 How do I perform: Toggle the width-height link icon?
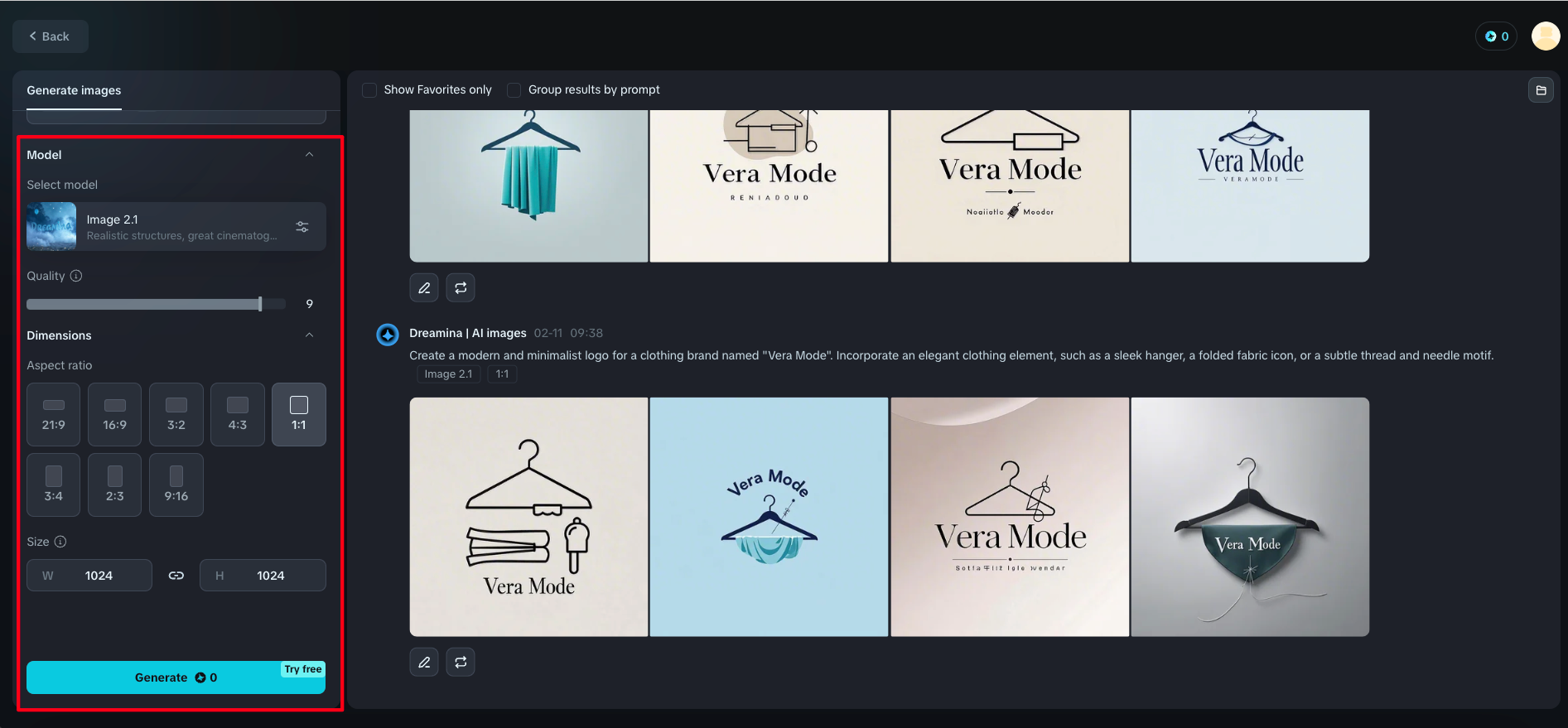176,576
